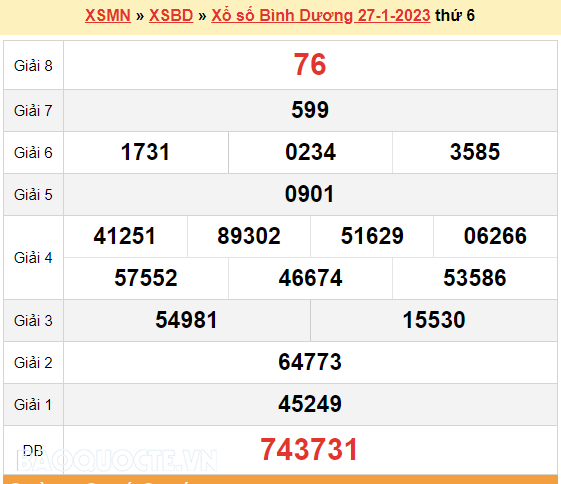
Task: Click the Giải 6 number 0234
Action: click(310, 152)
